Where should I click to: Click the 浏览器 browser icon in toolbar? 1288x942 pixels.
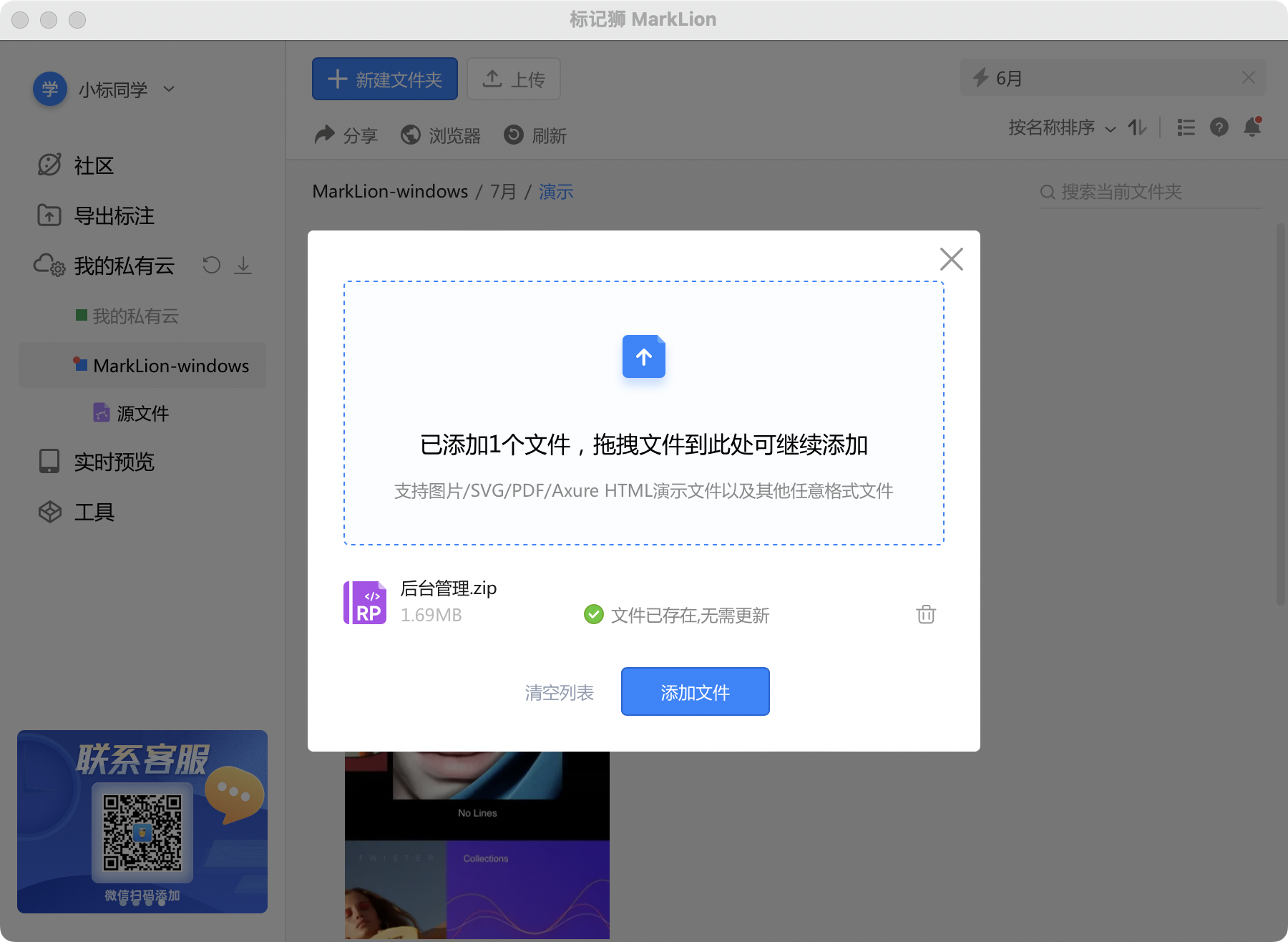pyautogui.click(x=411, y=135)
